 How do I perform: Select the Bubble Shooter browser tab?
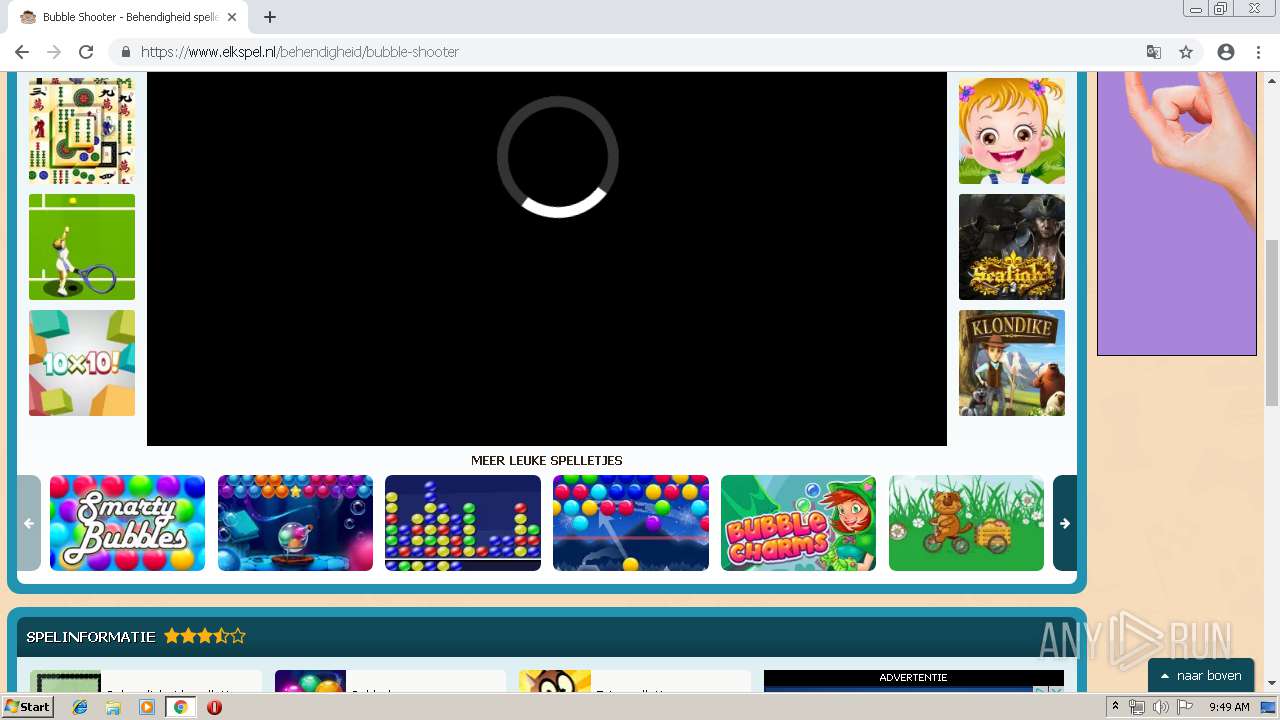(130, 17)
